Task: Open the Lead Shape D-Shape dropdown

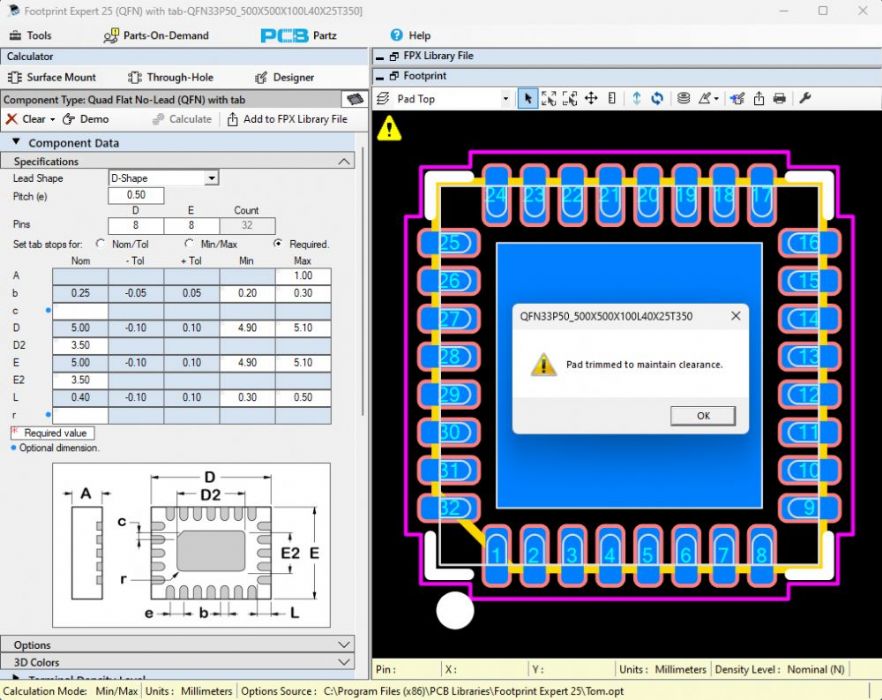Action: (212, 178)
